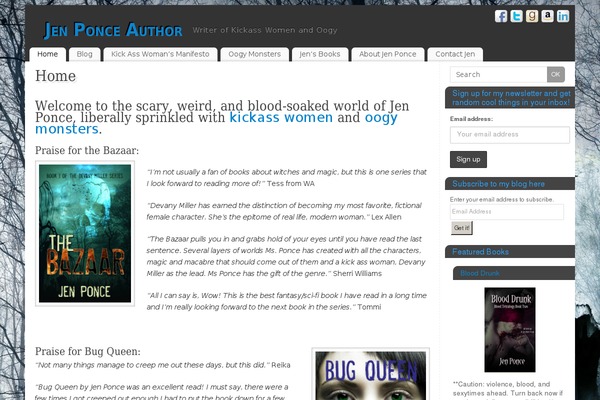Open Kick Ass Woman's Manifesto tab
The image size is (600, 400).
click(x=160, y=54)
